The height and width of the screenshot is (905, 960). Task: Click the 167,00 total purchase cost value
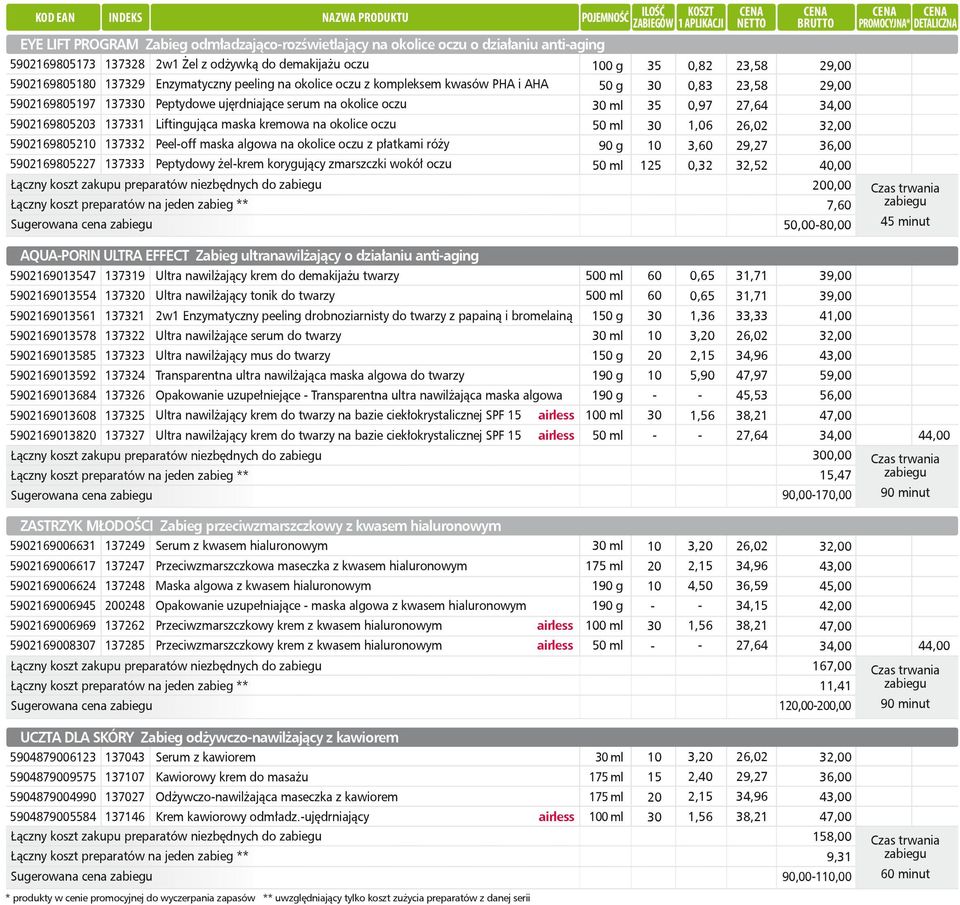click(x=831, y=666)
